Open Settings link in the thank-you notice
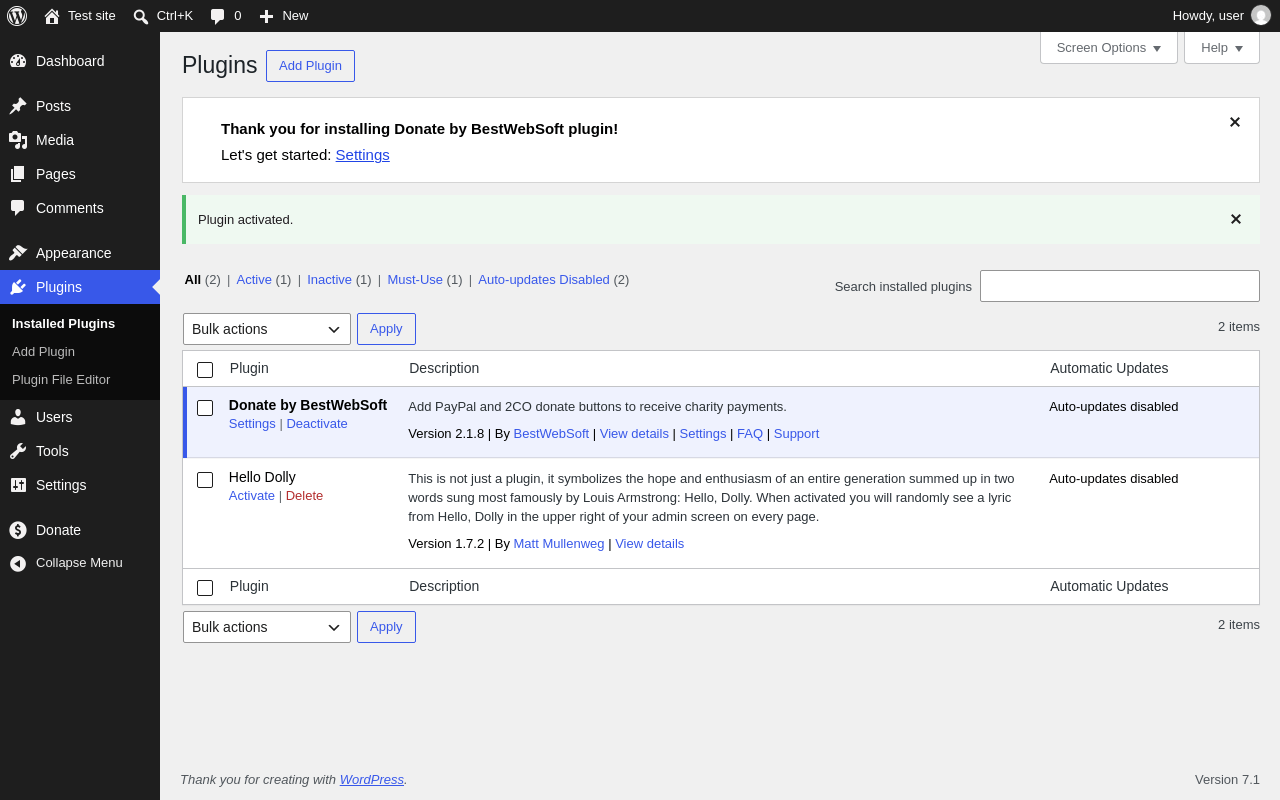The height and width of the screenshot is (800, 1280). pos(362,155)
